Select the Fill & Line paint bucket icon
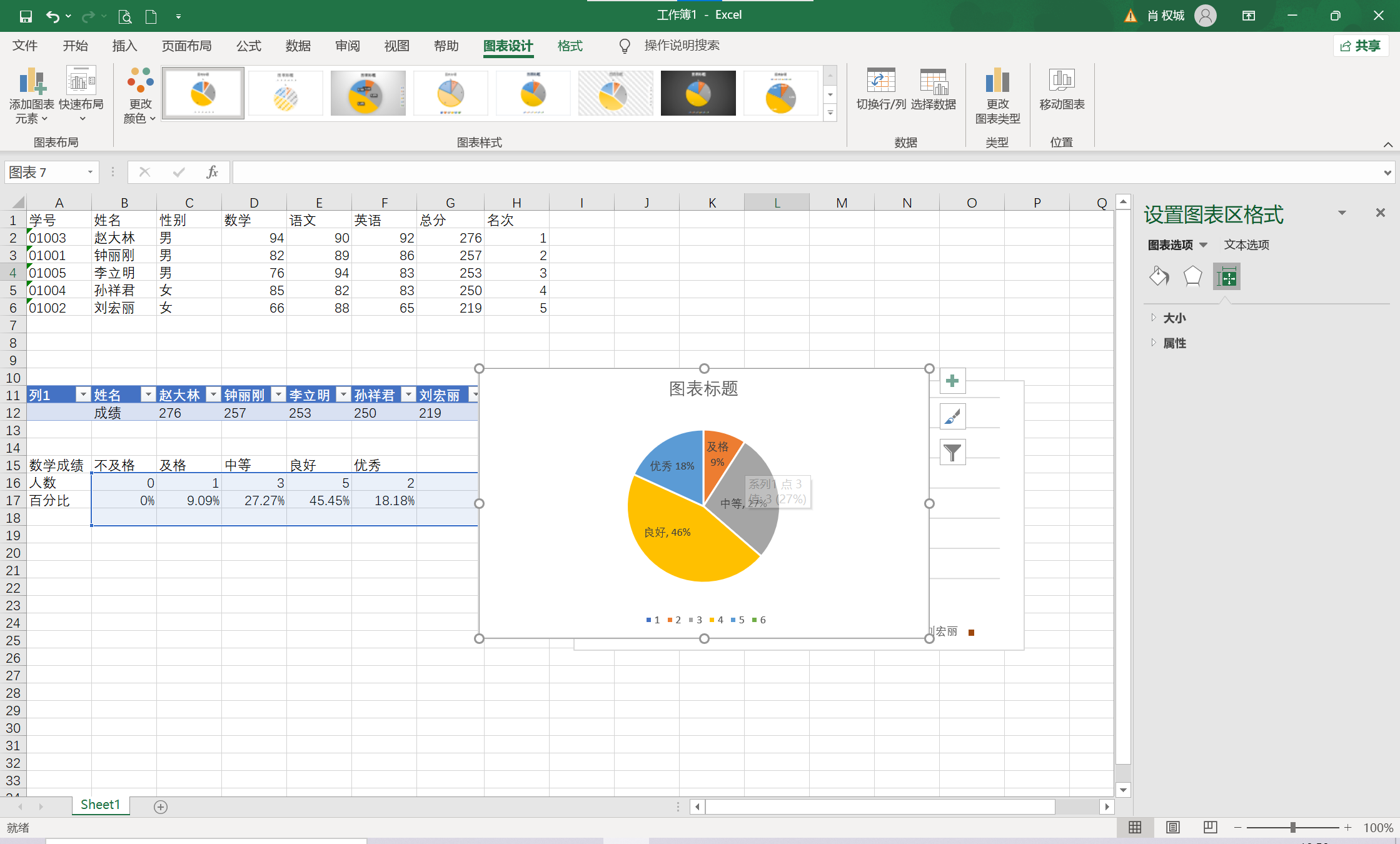Viewport: 1400px width, 844px height. point(1159,276)
